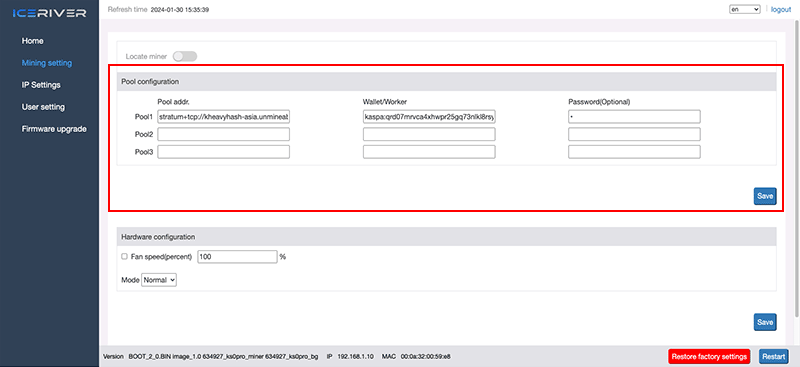Focus Pool2 Wallet/Worker field
Viewport: 800px width, 367px height.
click(x=429, y=134)
